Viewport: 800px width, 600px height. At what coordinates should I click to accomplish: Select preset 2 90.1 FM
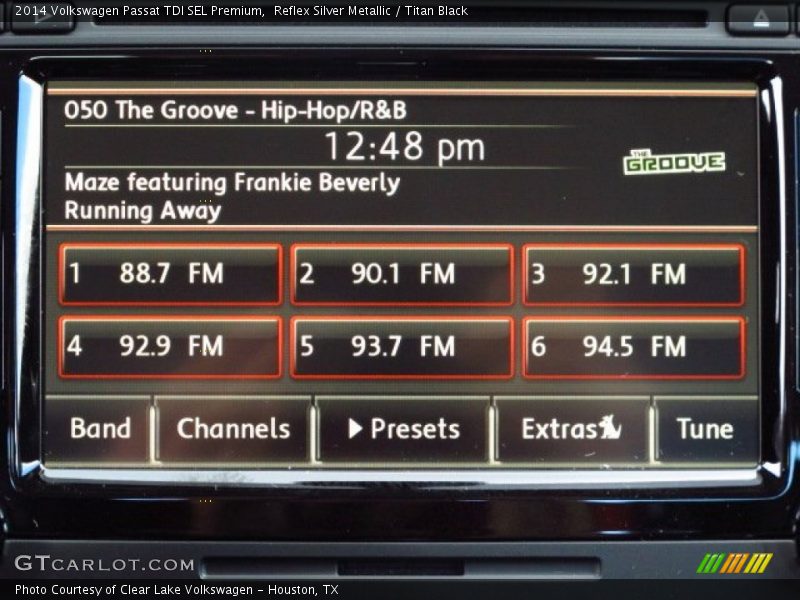click(x=402, y=274)
